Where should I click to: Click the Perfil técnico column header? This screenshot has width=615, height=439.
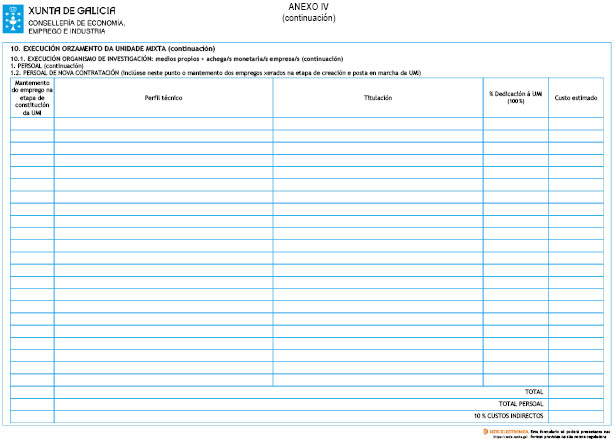coord(163,97)
